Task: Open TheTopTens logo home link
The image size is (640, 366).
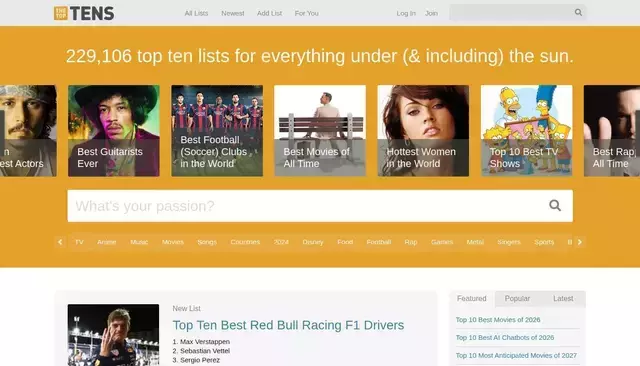Action: click(x=84, y=13)
